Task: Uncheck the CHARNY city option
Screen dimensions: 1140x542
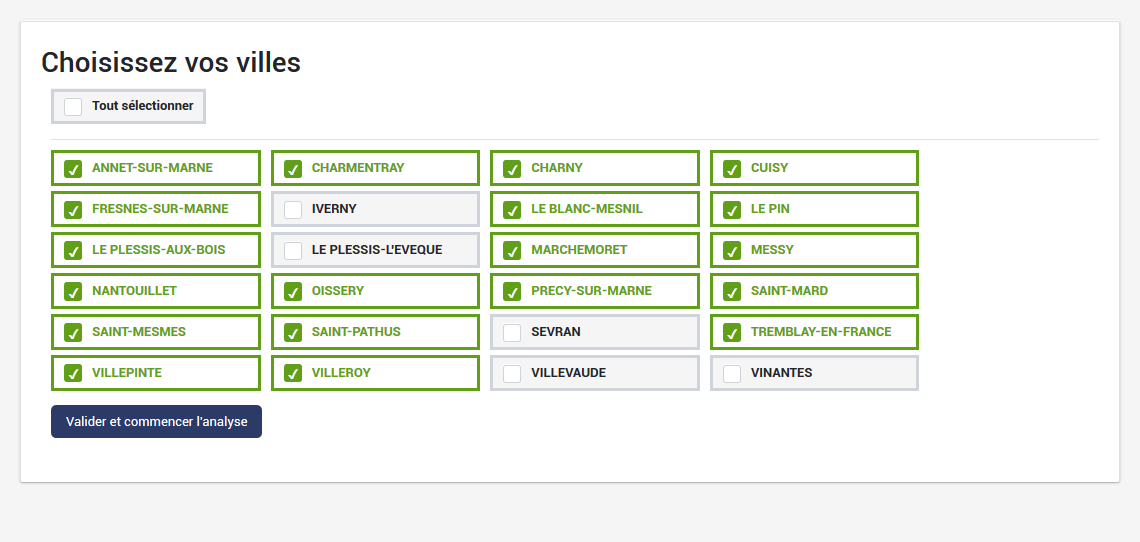Action: coord(512,169)
